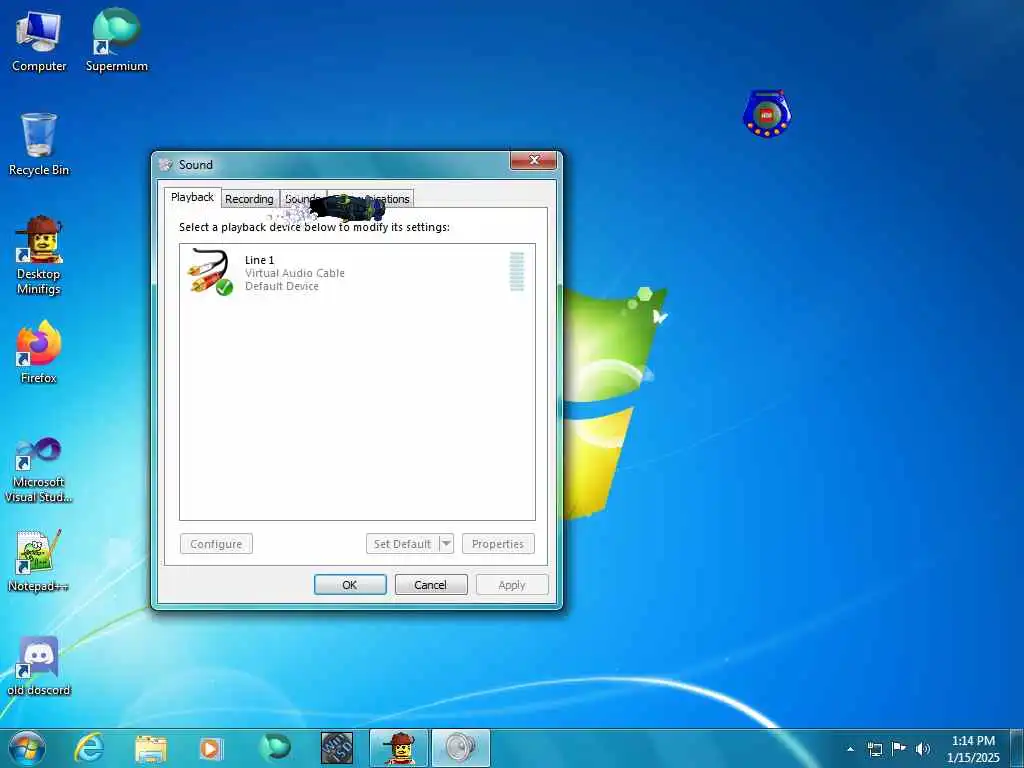Open the Windows Start menu orb
The height and width of the screenshot is (768, 1024).
27,748
